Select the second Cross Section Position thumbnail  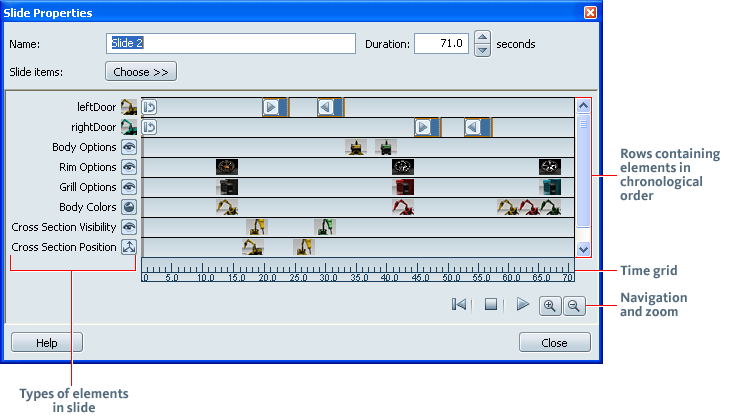(x=304, y=247)
